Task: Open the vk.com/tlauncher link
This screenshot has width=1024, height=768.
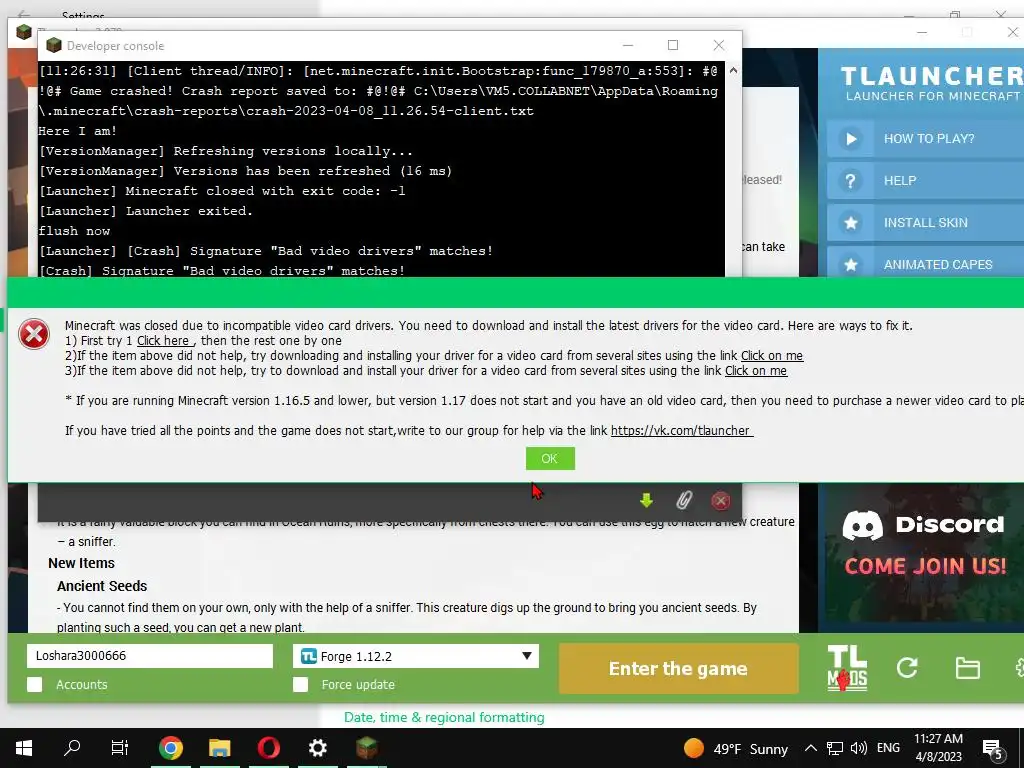Action: [x=681, y=430]
